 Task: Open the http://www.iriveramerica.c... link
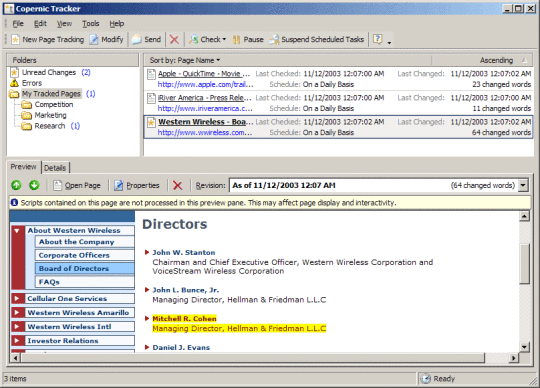205,108
